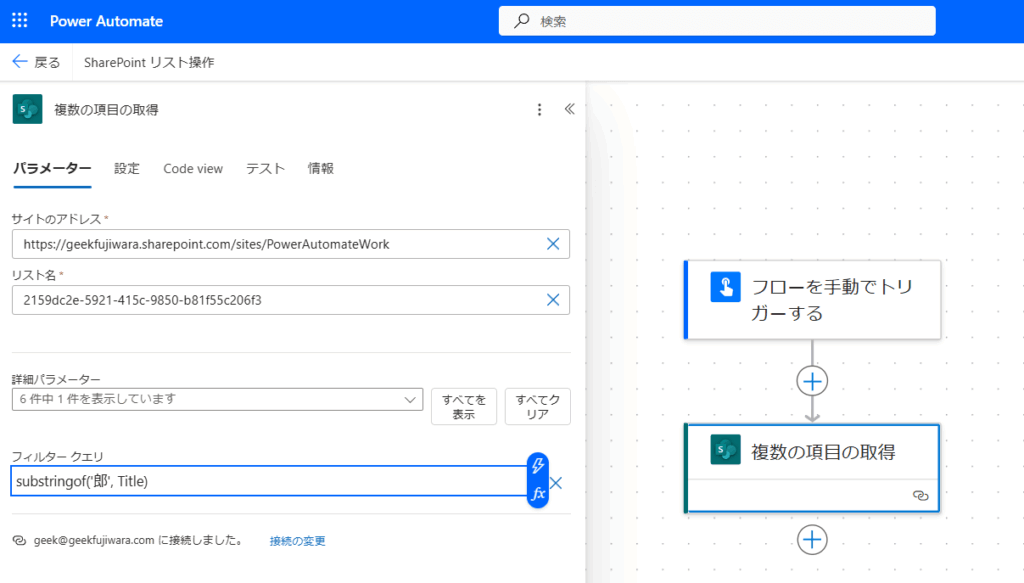Click the すべてを表示 button

(464, 407)
